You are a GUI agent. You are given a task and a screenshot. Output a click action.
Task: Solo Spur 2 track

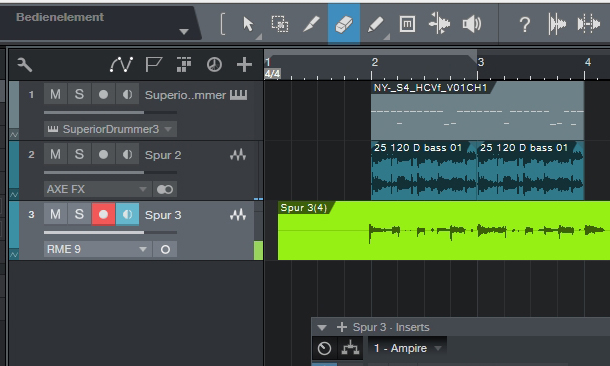tap(79, 154)
